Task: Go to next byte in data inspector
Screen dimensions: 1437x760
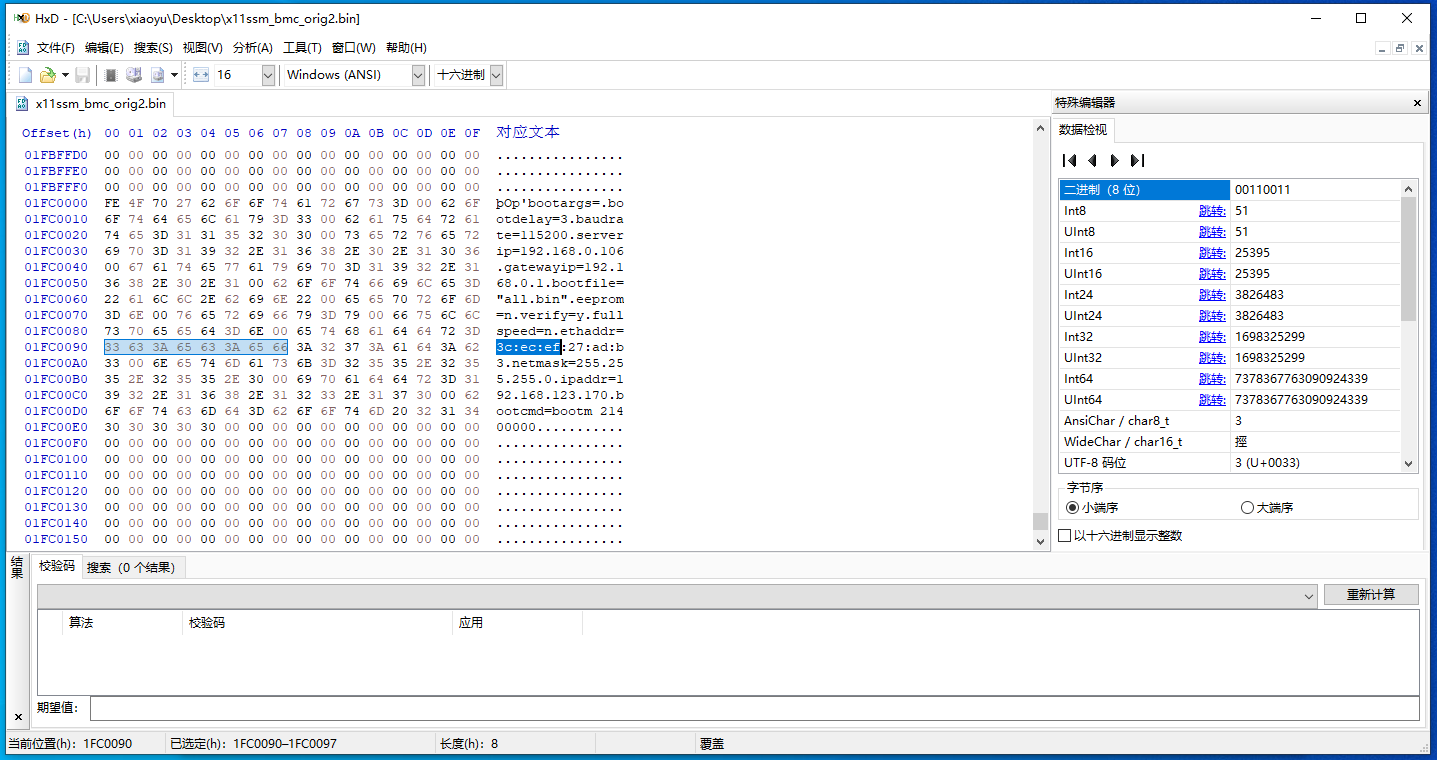Action: 1114,160
